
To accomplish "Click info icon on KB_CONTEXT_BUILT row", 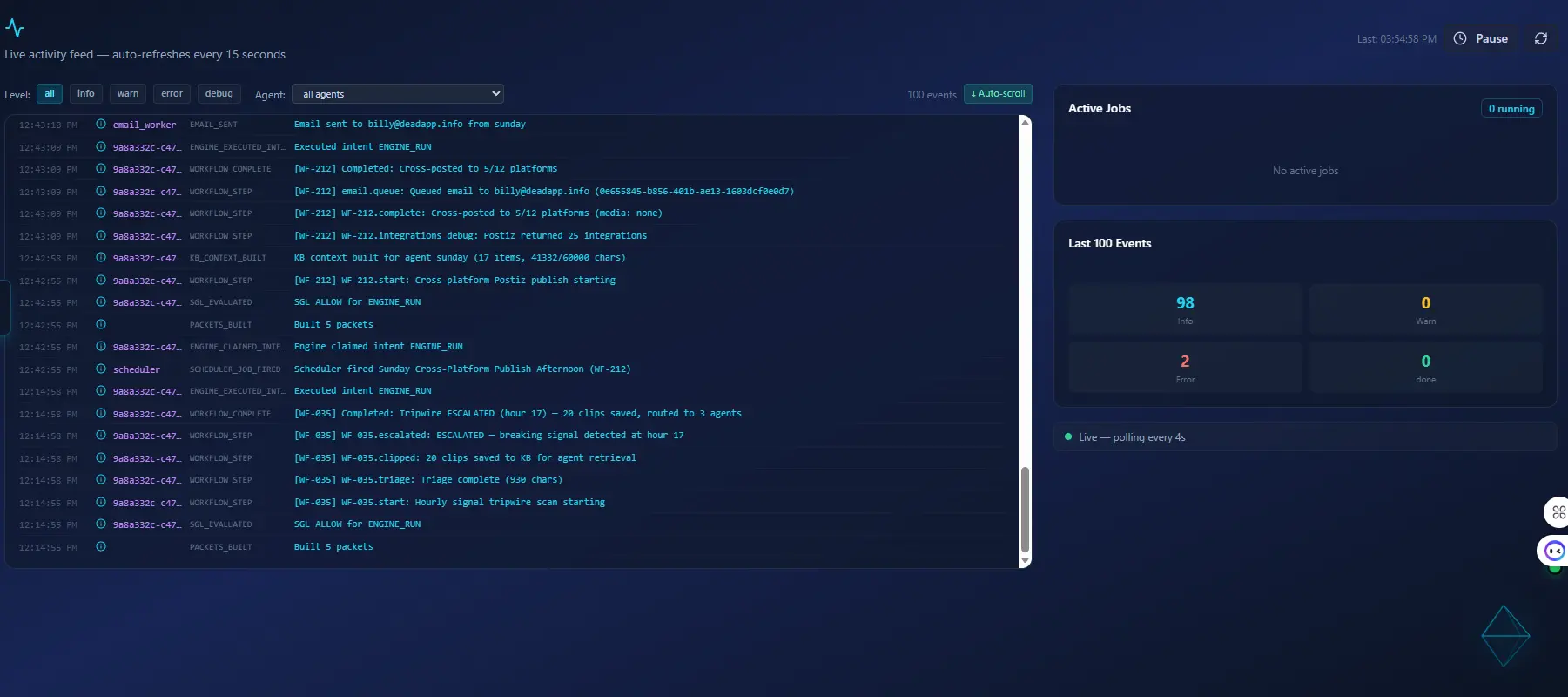I will [101, 258].
